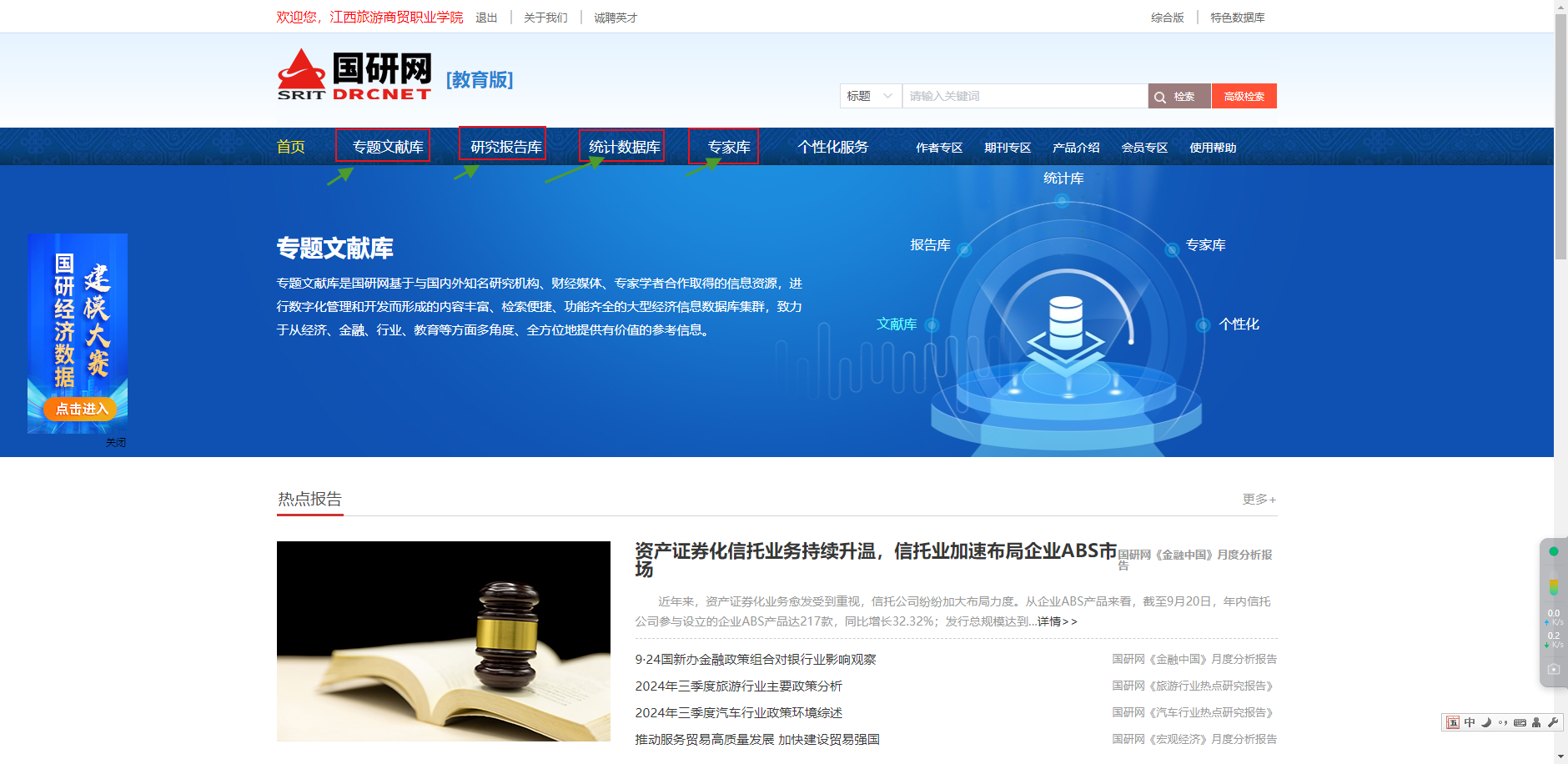
Task: Click the 退出 logout link
Action: [x=486, y=18]
